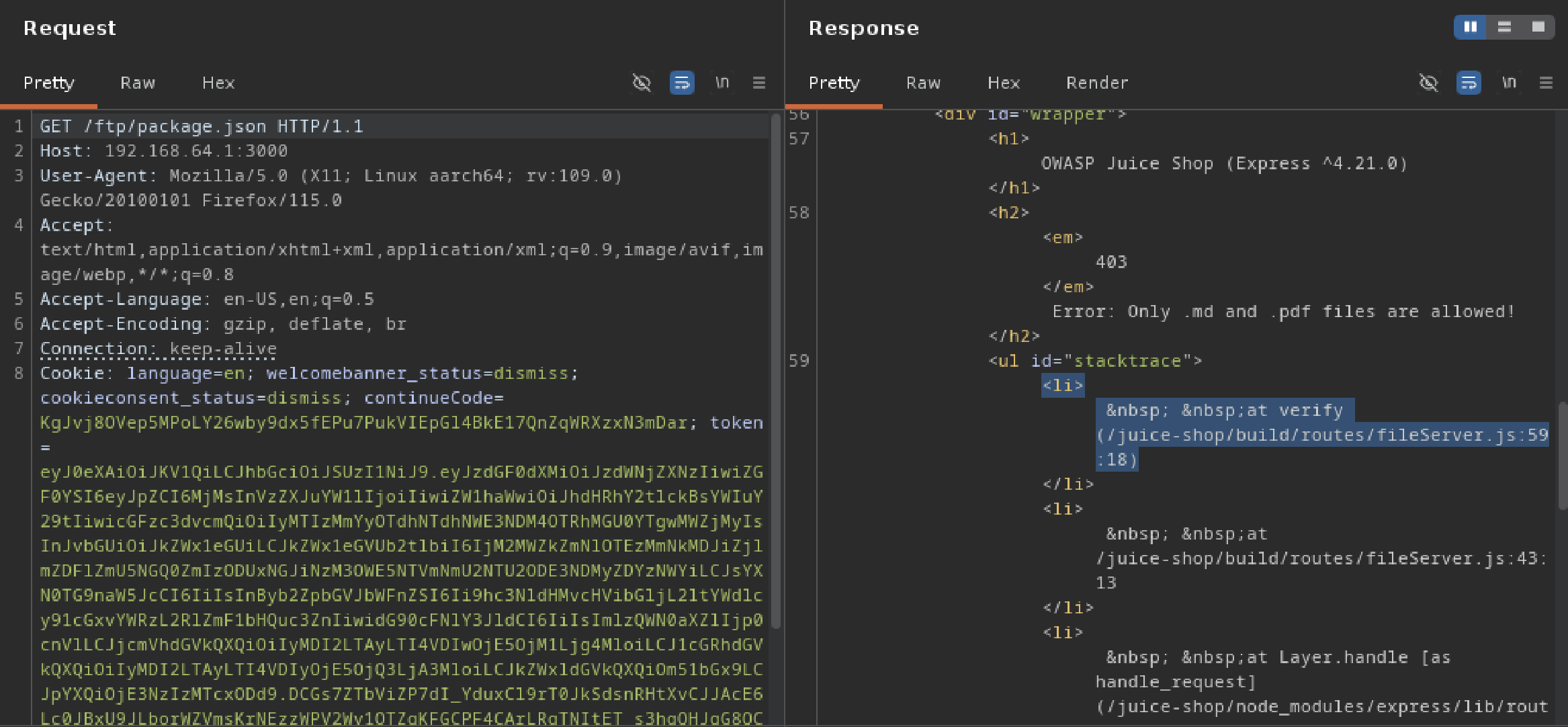Click the Response panel vertical scrollbar
This screenshot has width=1568, height=727.
pyautogui.click(x=1563, y=456)
